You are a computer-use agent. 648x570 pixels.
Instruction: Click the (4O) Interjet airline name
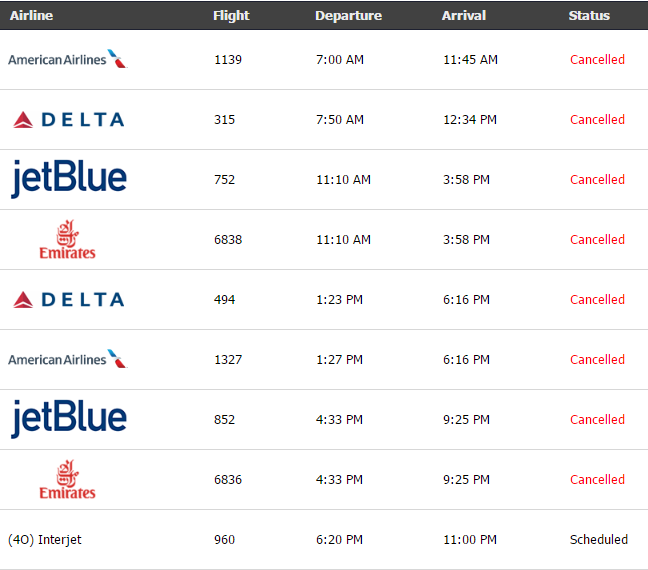45,540
